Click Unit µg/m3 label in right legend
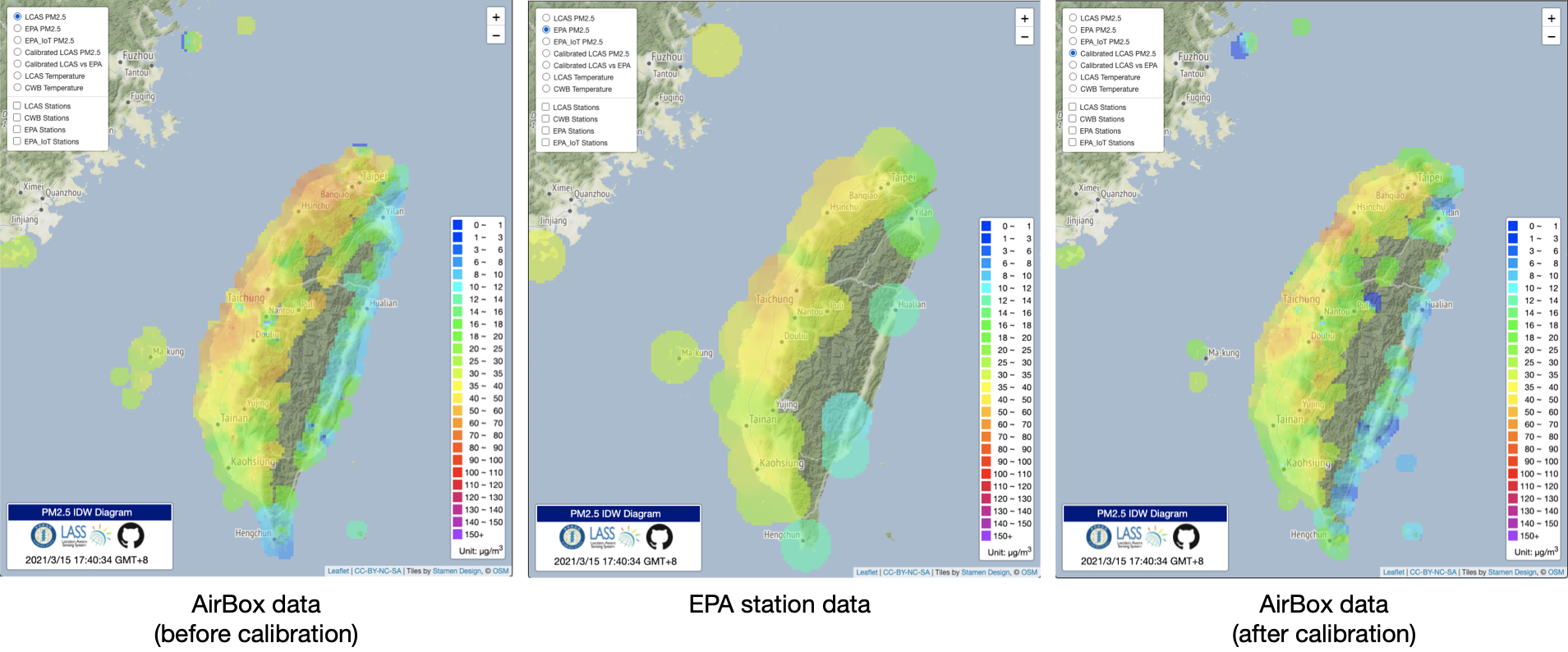Viewport: 1568px width, 652px height. click(x=1536, y=551)
